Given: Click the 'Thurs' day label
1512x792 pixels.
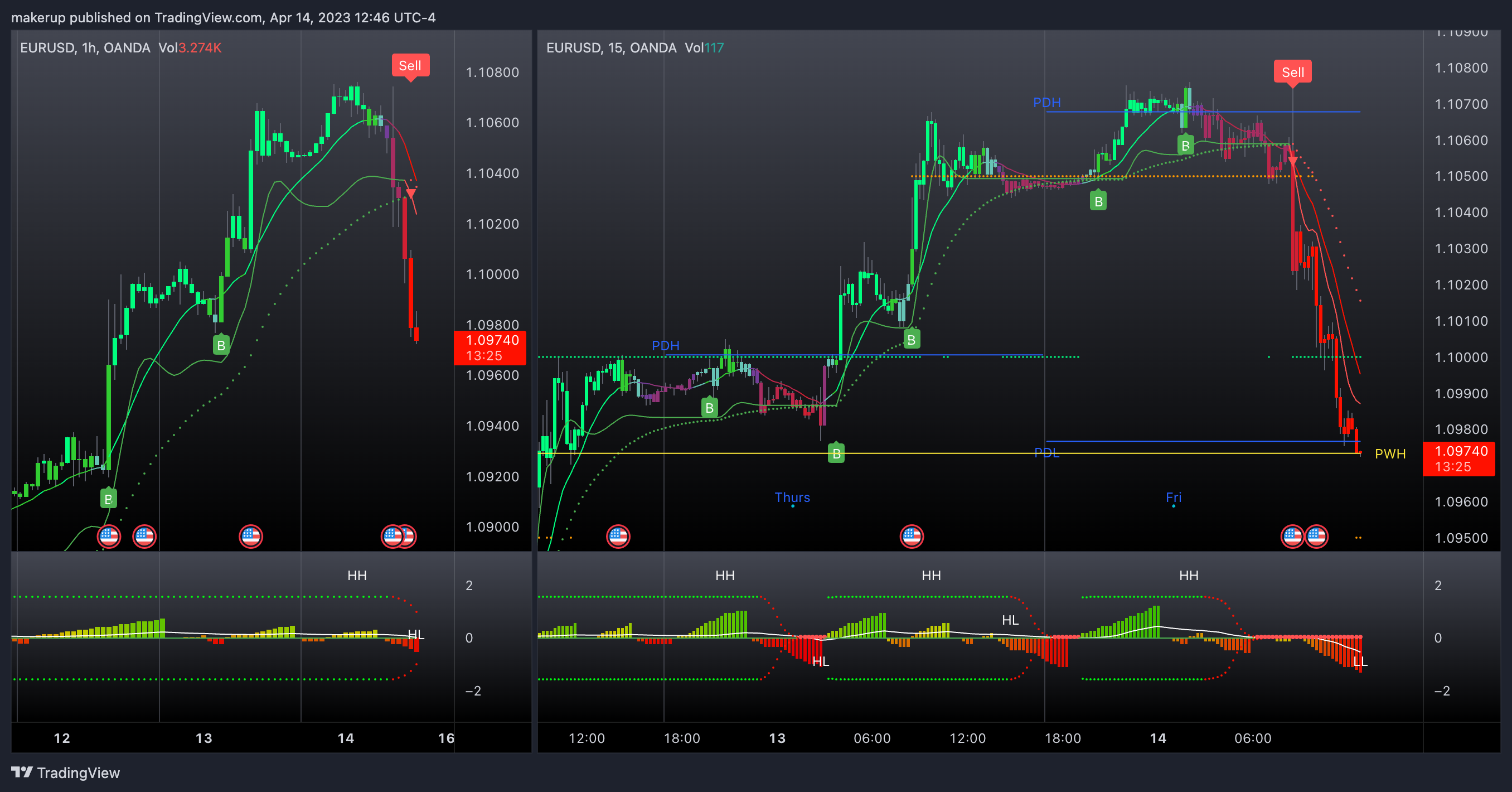Looking at the screenshot, I should coord(792,498).
